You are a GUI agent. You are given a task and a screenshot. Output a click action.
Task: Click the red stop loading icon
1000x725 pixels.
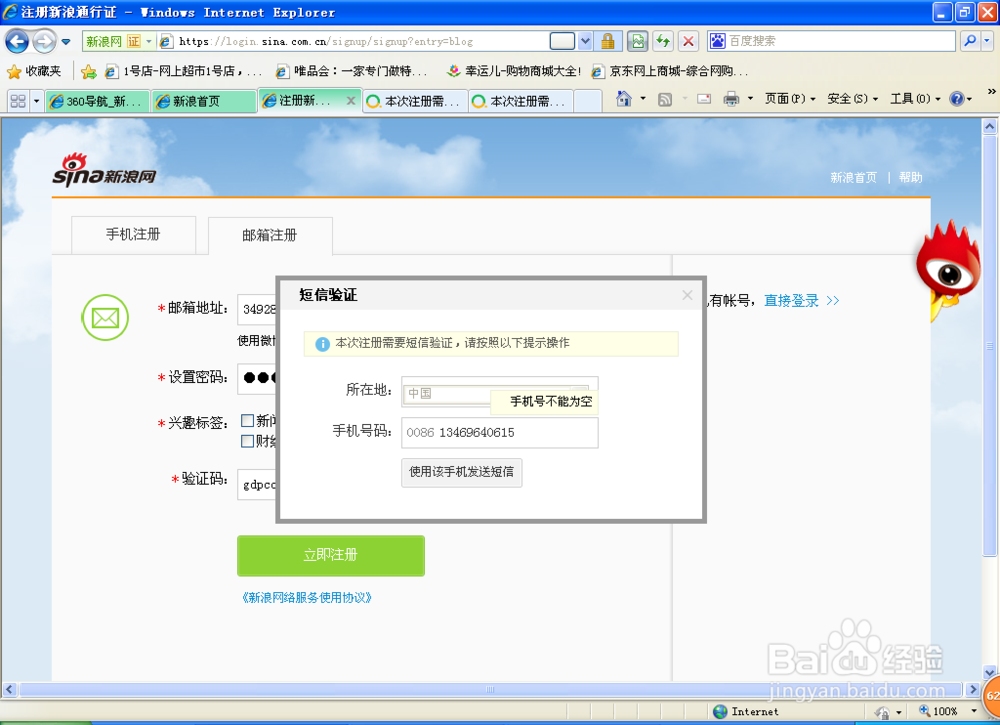point(690,41)
